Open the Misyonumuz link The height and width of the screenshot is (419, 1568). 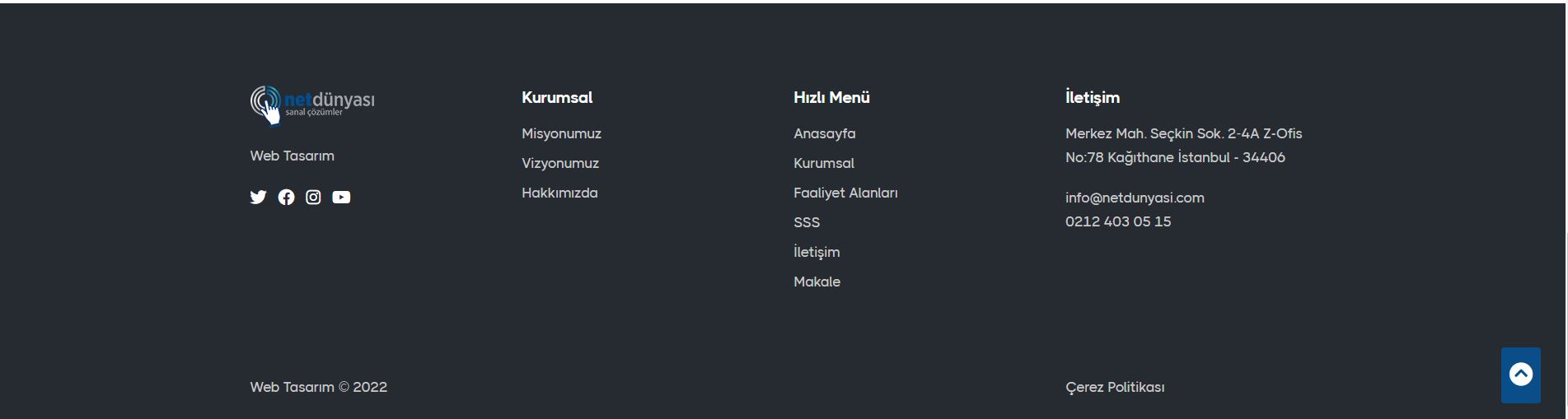(x=561, y=133)
